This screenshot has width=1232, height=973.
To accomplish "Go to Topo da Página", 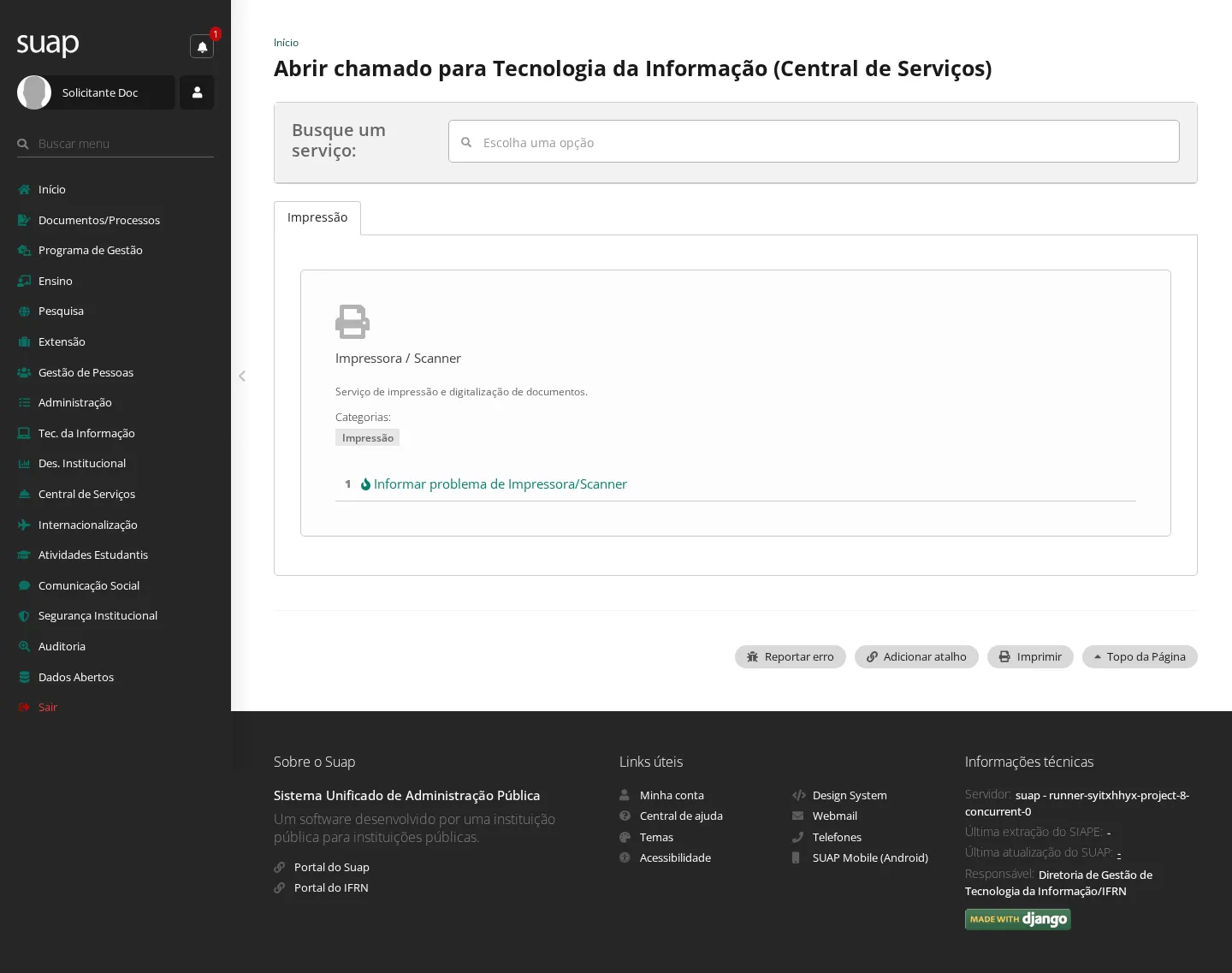I will [1140, 656].
